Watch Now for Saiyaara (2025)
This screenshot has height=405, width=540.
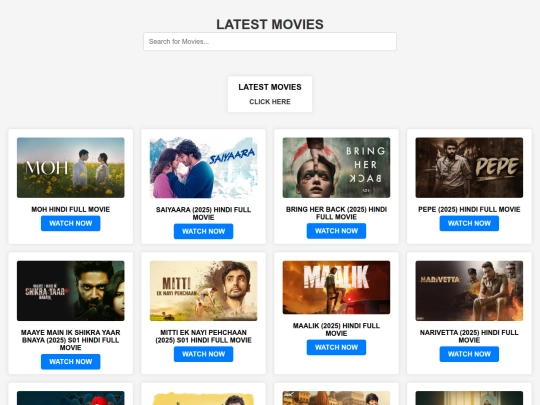tap(204, 231)
